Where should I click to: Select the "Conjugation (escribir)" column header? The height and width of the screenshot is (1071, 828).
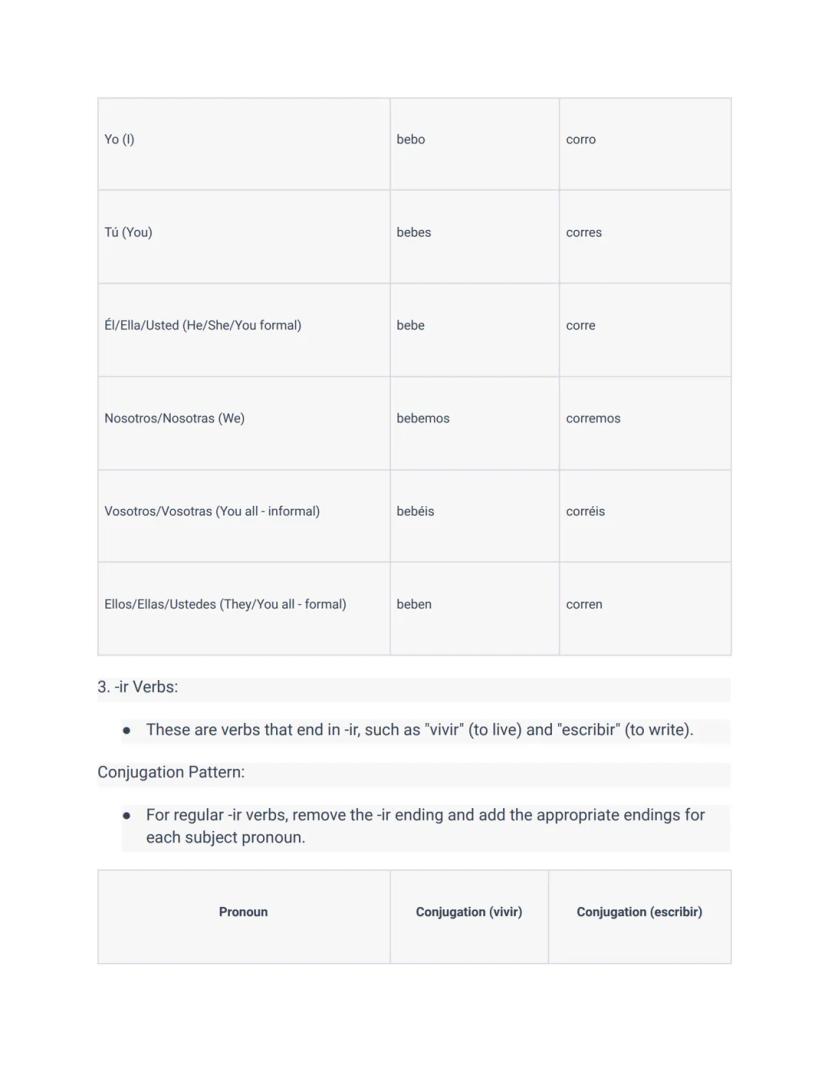click(639, 912)
